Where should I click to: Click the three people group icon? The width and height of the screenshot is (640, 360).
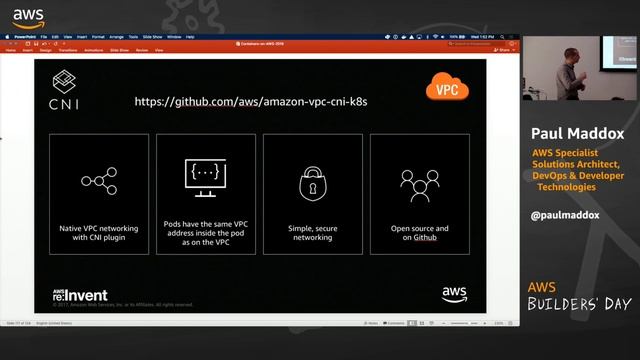[x=420, y=186]
